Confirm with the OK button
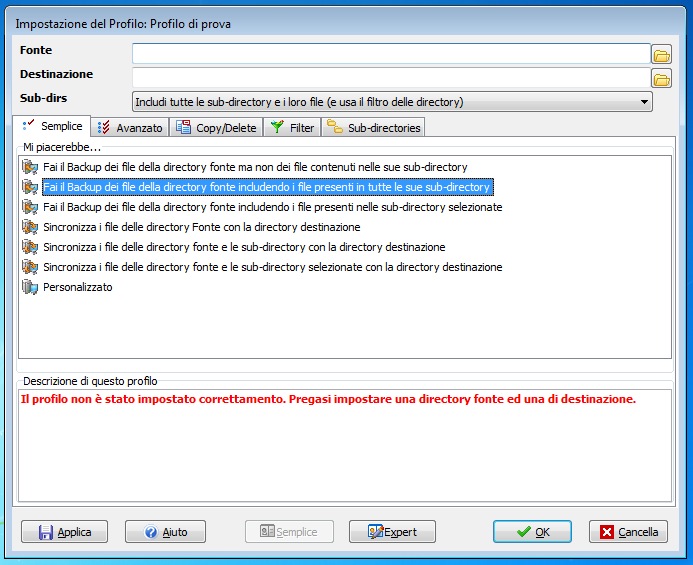The height and width of the screenshot is (565, 693). click(x=533, y=532)
